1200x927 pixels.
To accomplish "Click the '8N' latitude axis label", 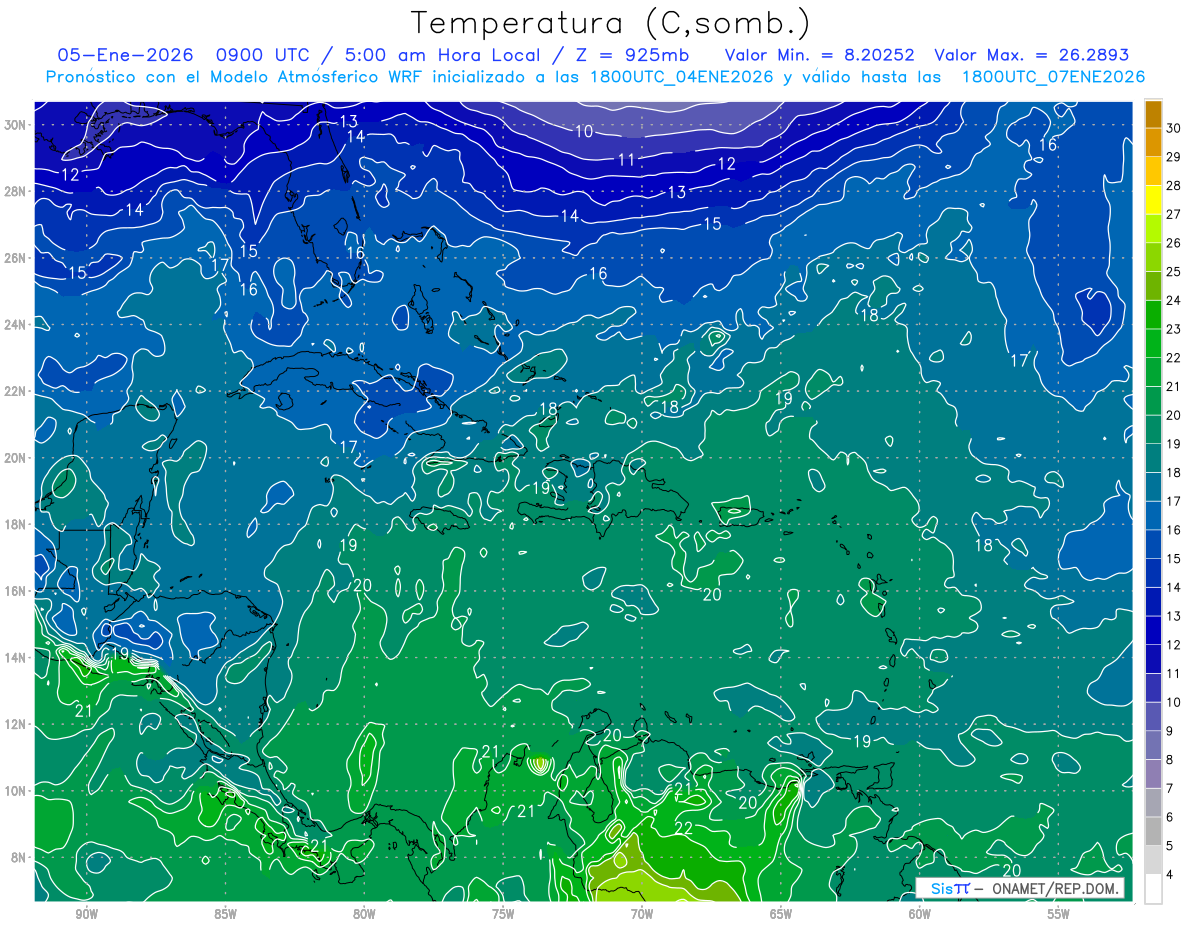I will [20, 857].
